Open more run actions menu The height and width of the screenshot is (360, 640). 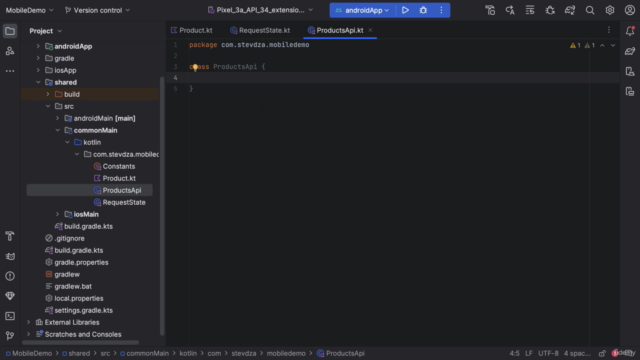coord(441,10)
